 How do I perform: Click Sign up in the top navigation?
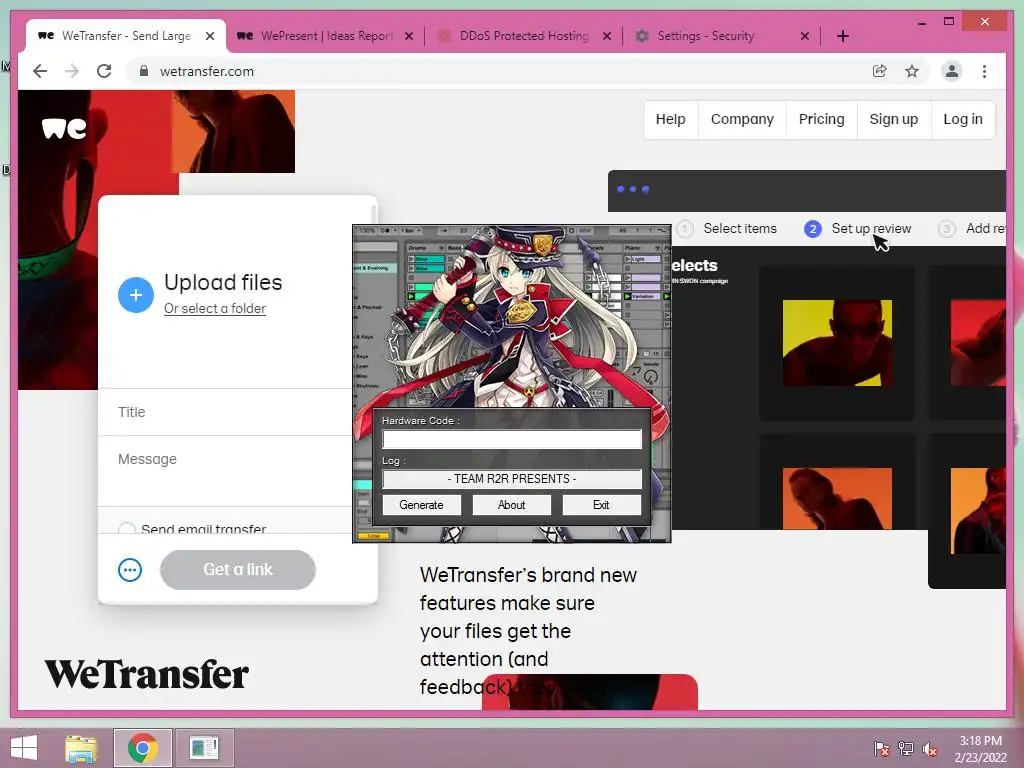[893, 120]
